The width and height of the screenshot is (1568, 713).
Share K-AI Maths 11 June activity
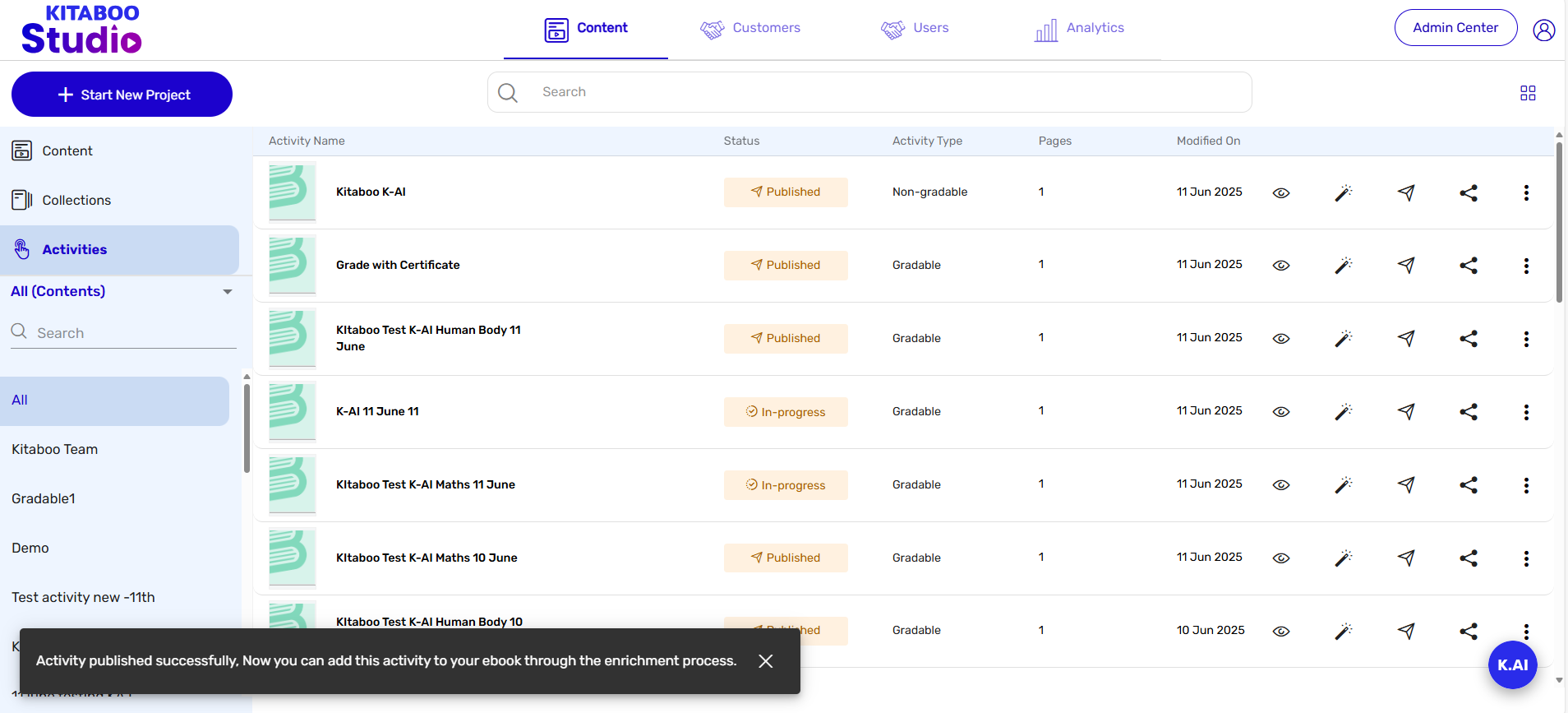[x=1469, y=485]
